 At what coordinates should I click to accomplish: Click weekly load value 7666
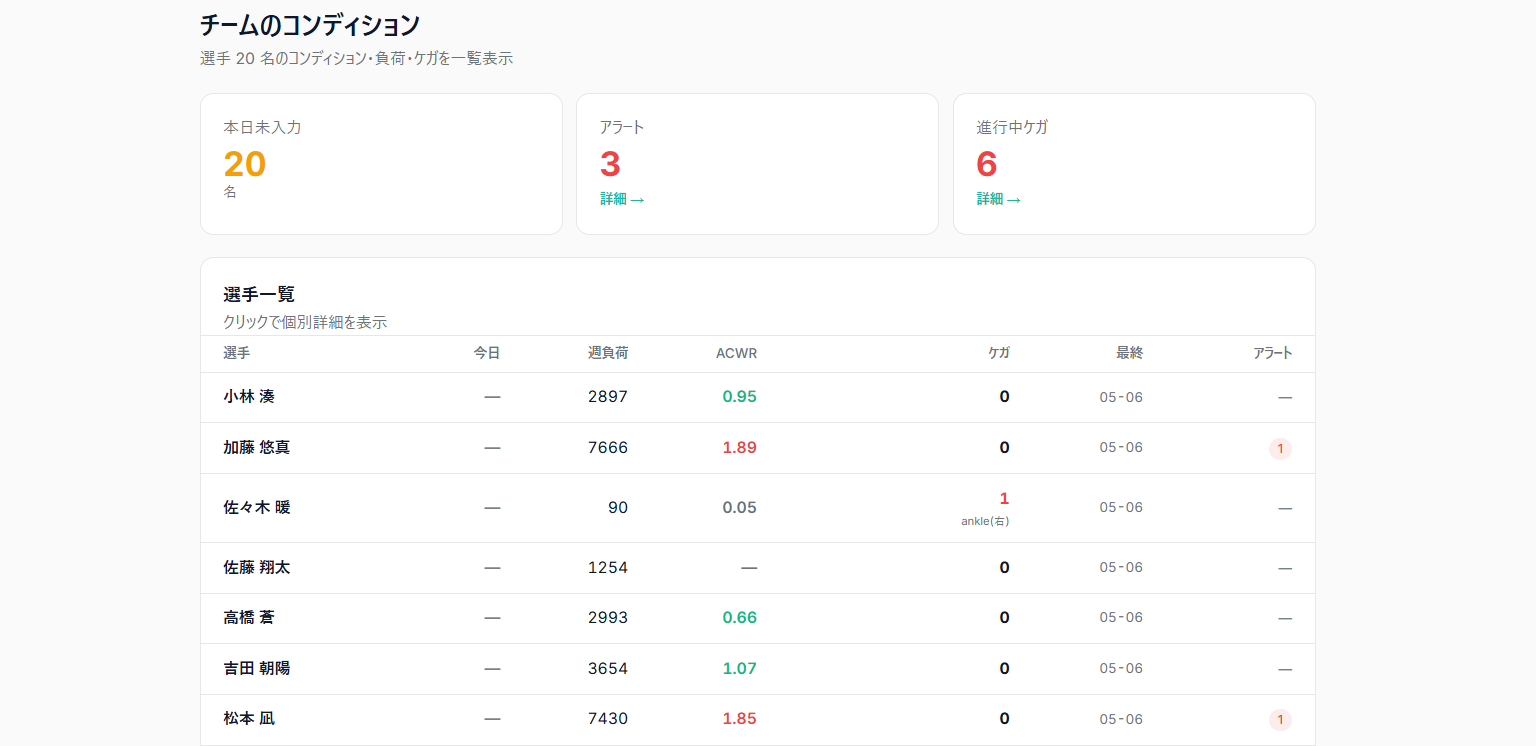pyautogui.click(x=608, y=448)
